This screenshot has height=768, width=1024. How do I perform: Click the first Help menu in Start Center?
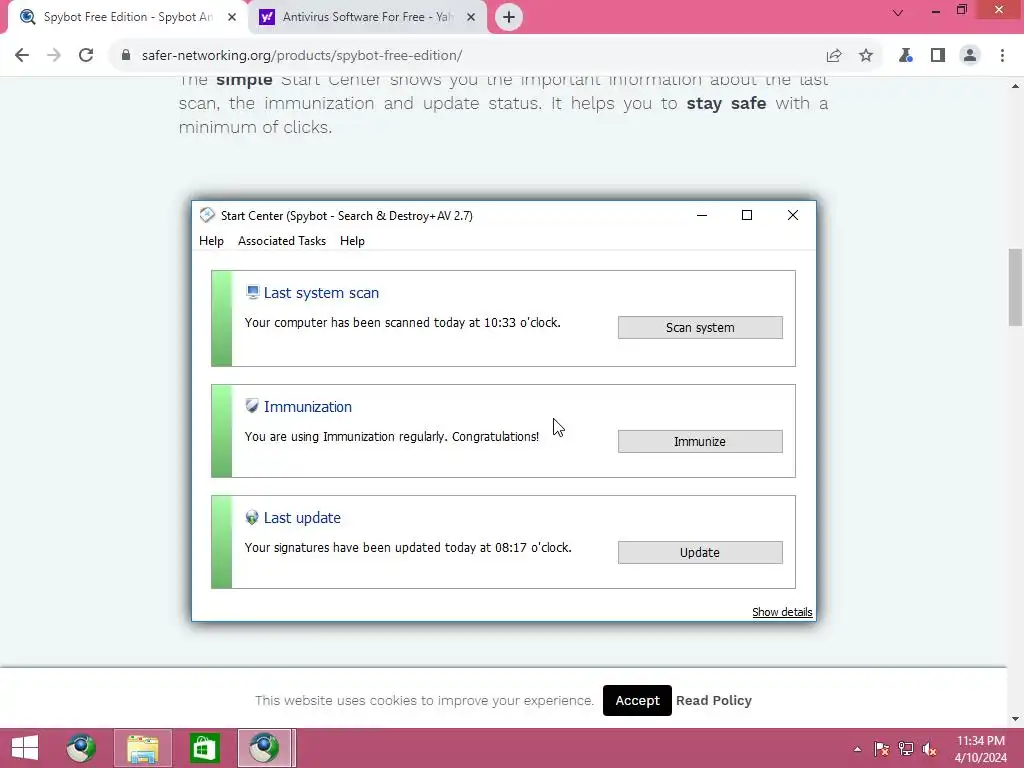coord(211,241)
